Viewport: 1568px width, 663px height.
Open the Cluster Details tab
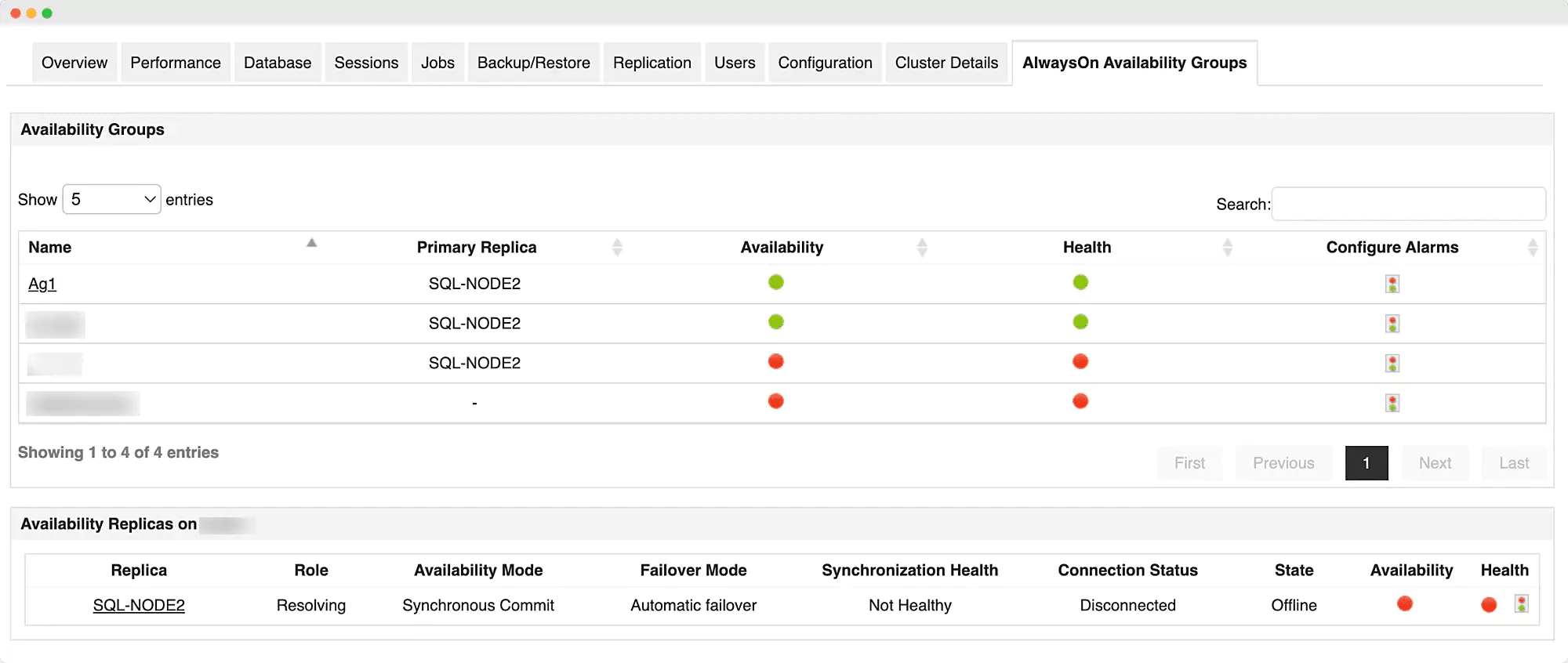[946, 63]
